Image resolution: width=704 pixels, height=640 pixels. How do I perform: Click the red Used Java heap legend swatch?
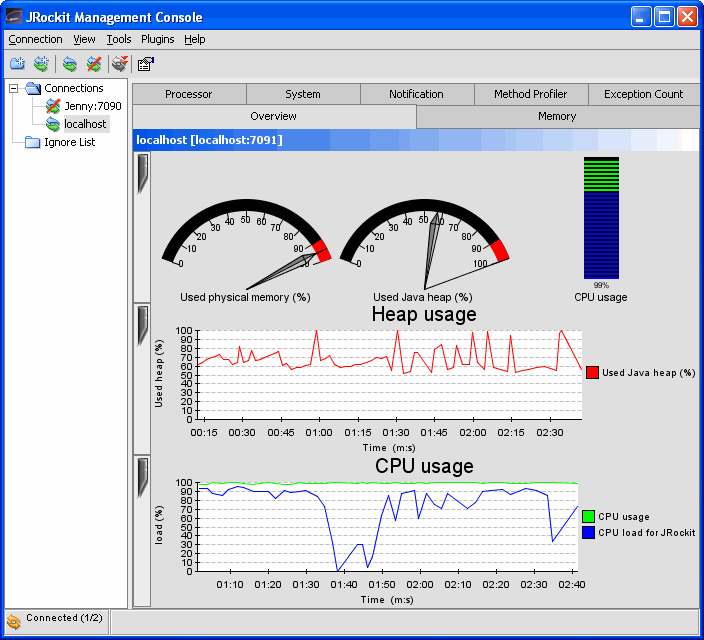[x=592, y=372]
